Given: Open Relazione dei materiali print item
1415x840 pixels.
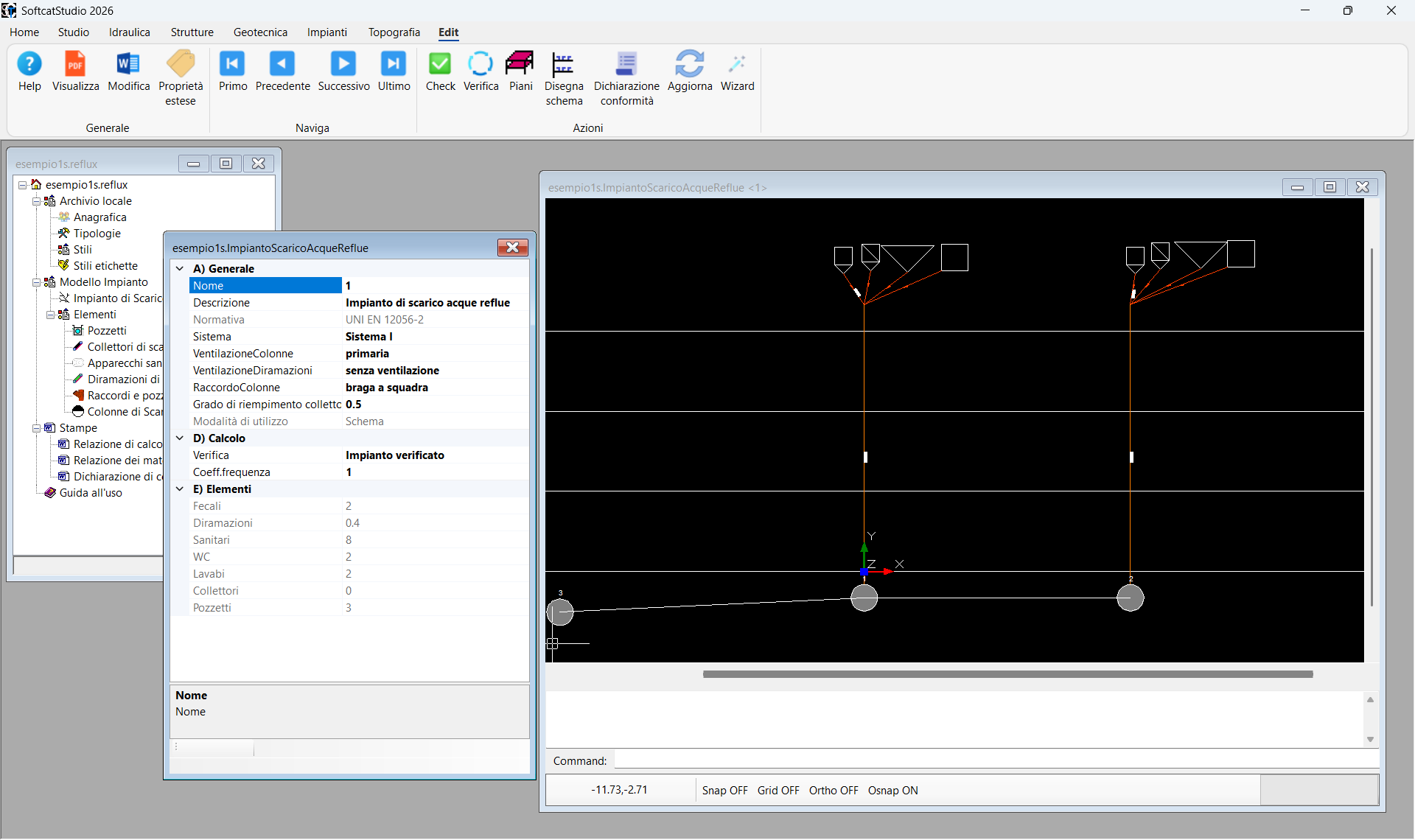Looking at the screenshot, I should [111, 461].
